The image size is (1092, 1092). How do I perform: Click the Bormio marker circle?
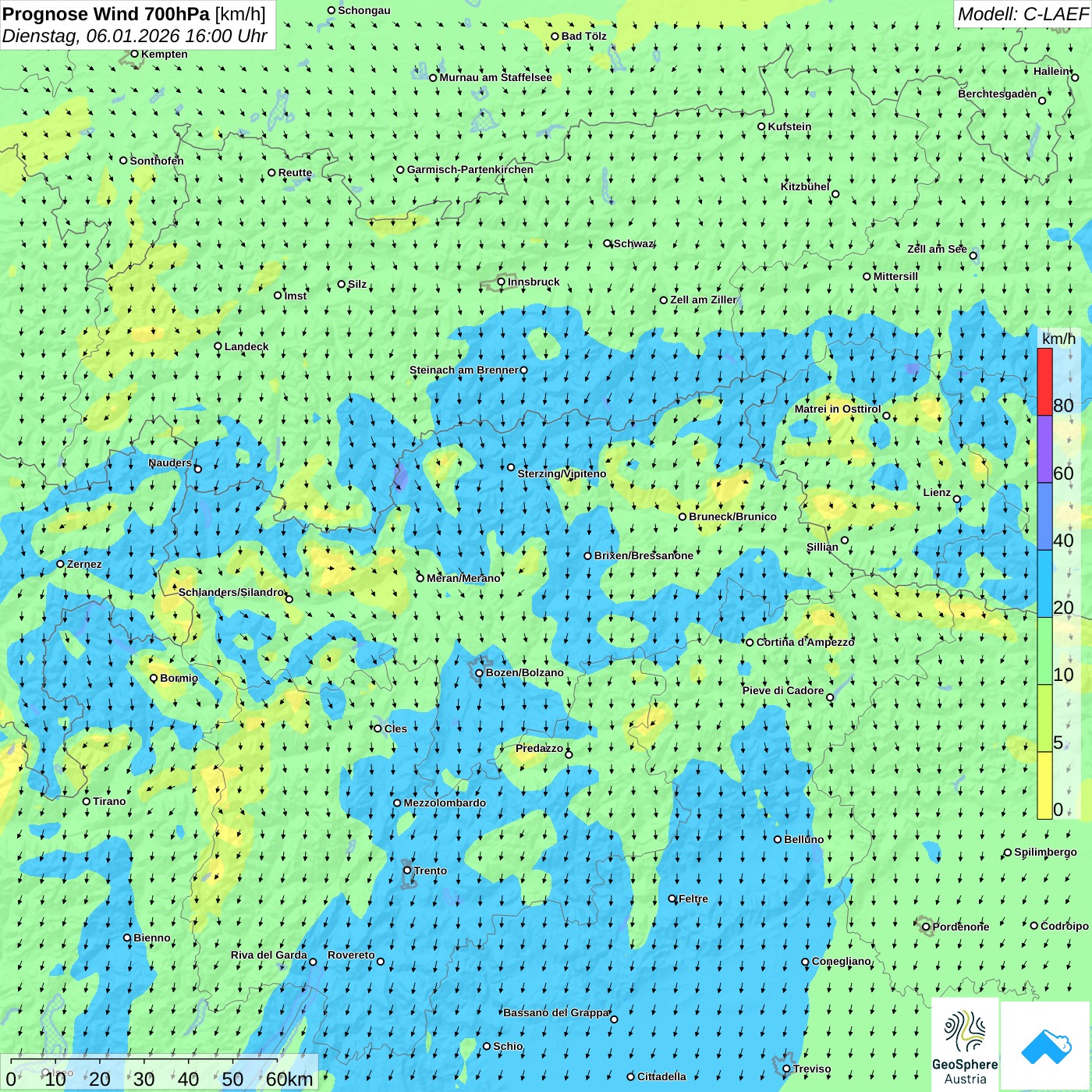click(154, 678)
